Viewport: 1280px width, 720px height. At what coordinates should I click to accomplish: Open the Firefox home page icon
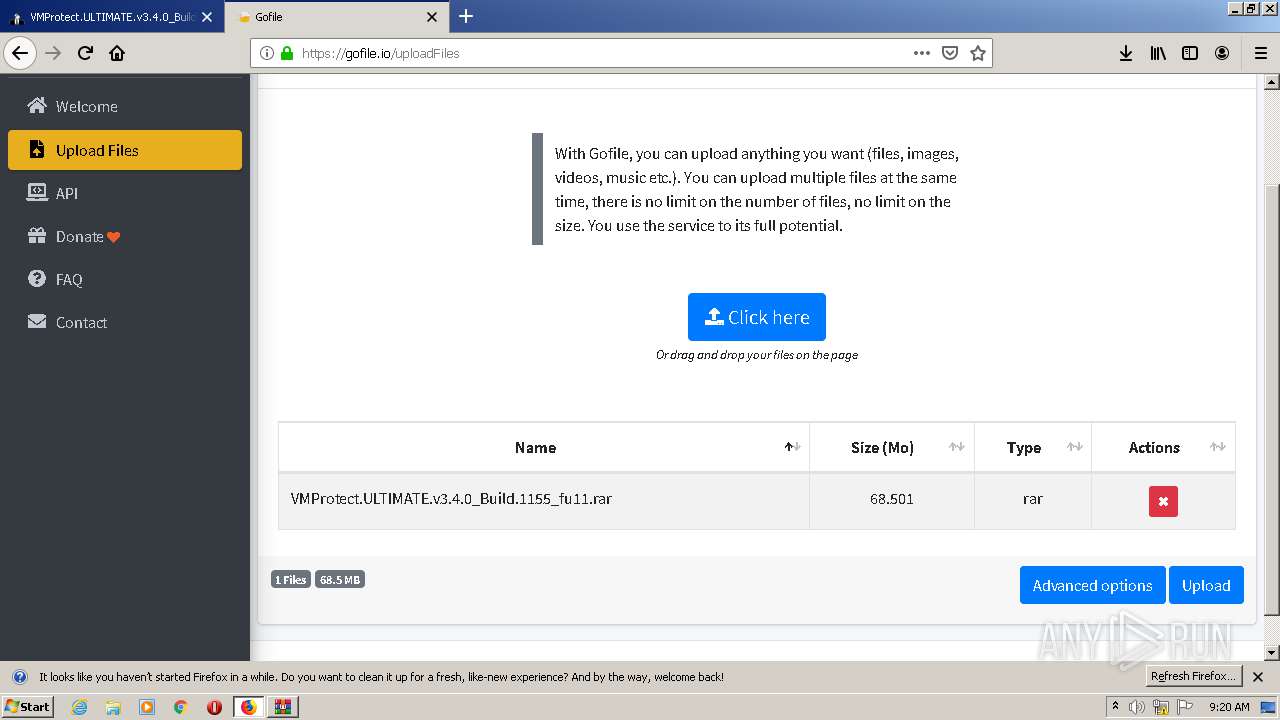(x=117, y=53)
